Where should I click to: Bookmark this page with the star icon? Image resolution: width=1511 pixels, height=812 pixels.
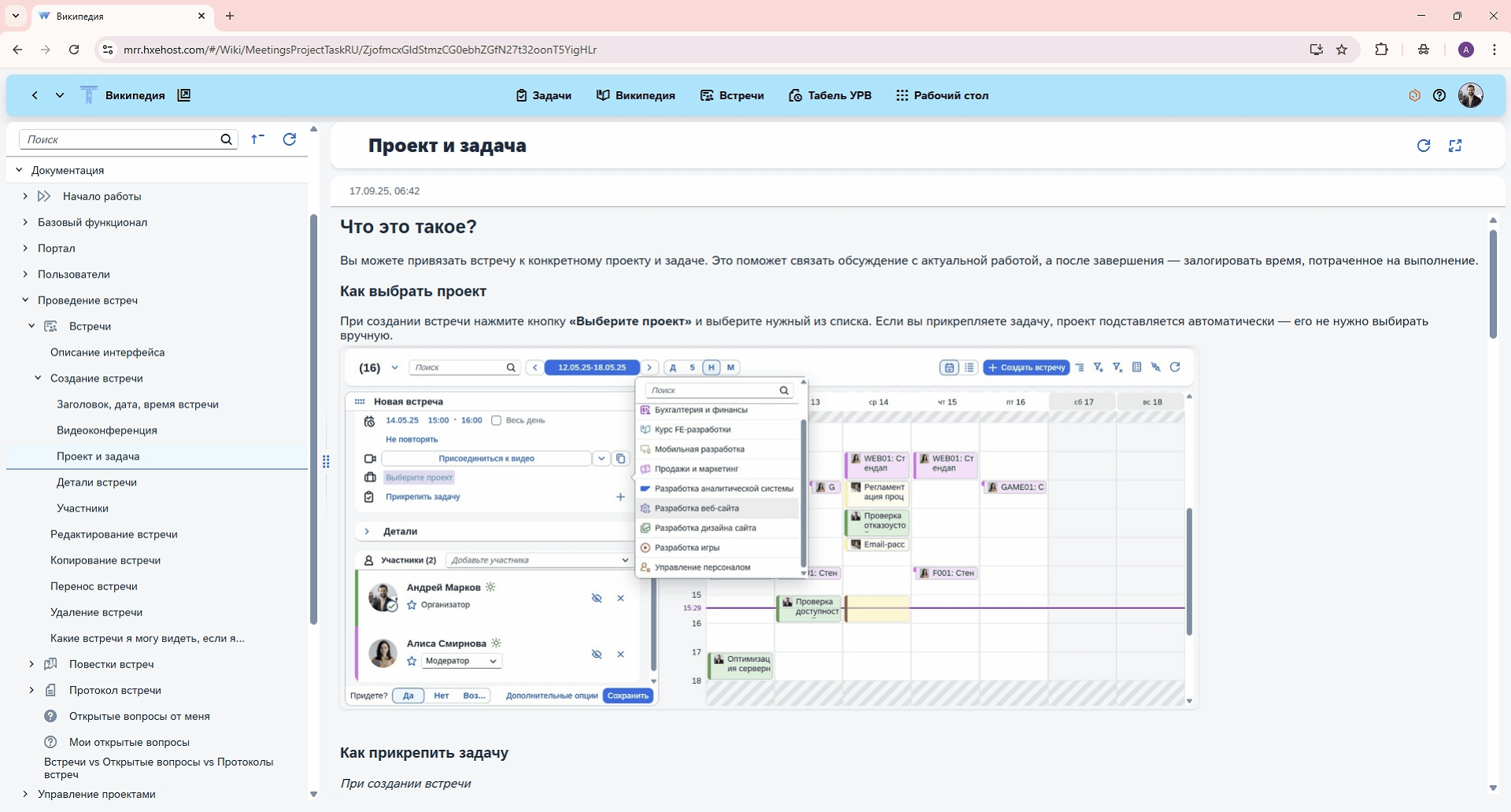(x=1342, y=50)
